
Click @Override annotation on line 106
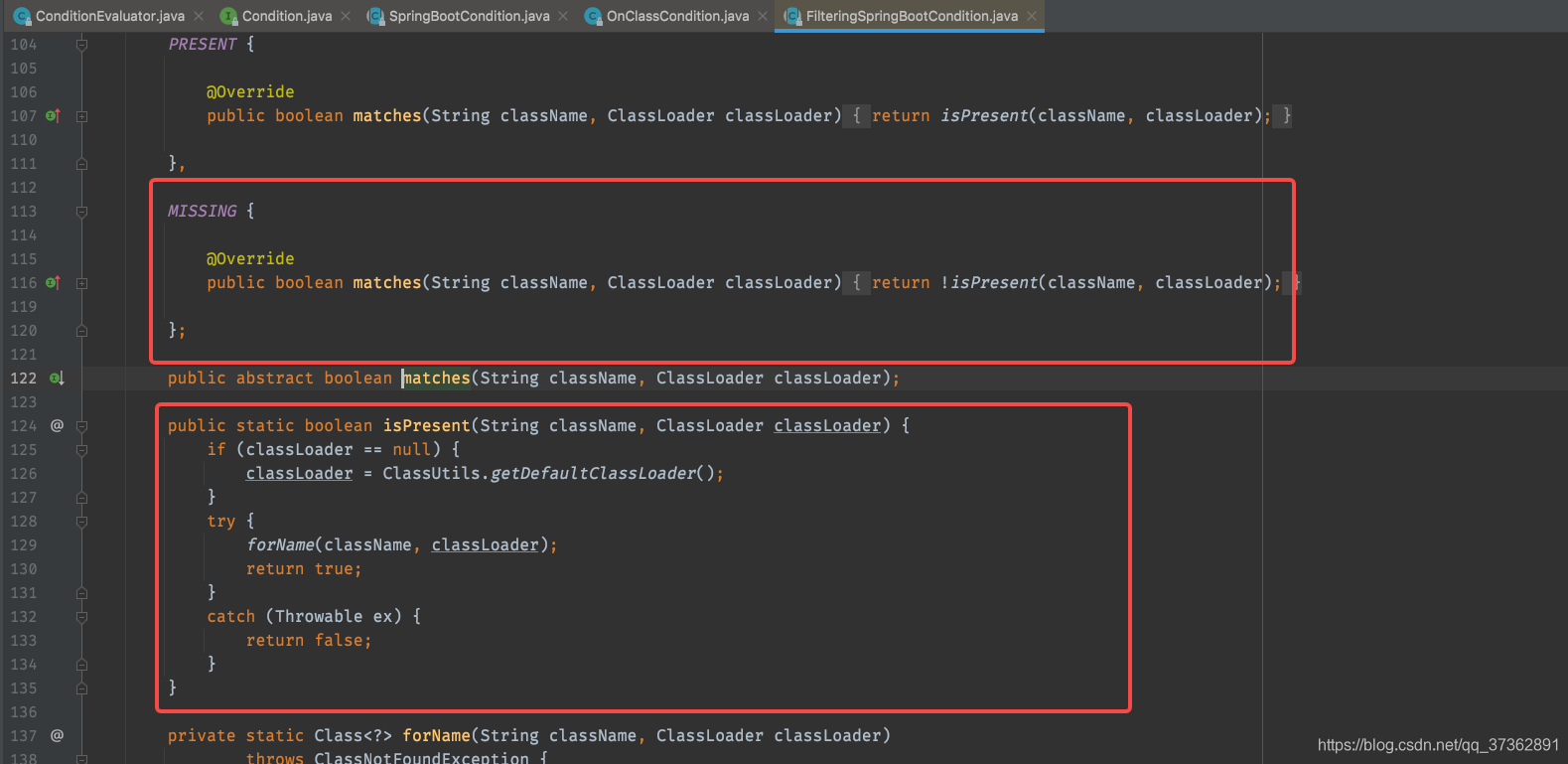pos(250,91)
